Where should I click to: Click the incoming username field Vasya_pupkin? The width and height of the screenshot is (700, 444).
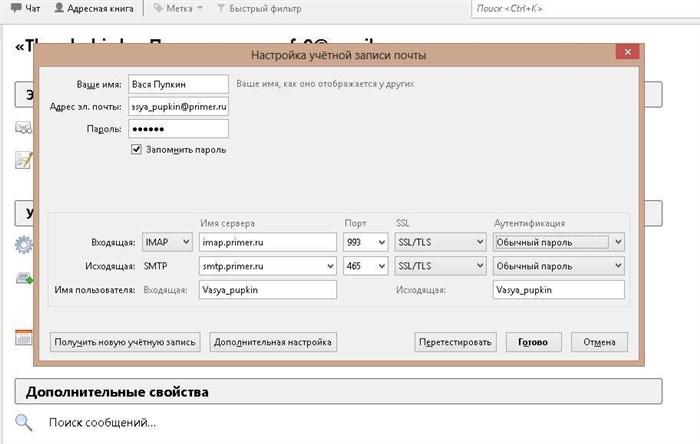(267, 290)
